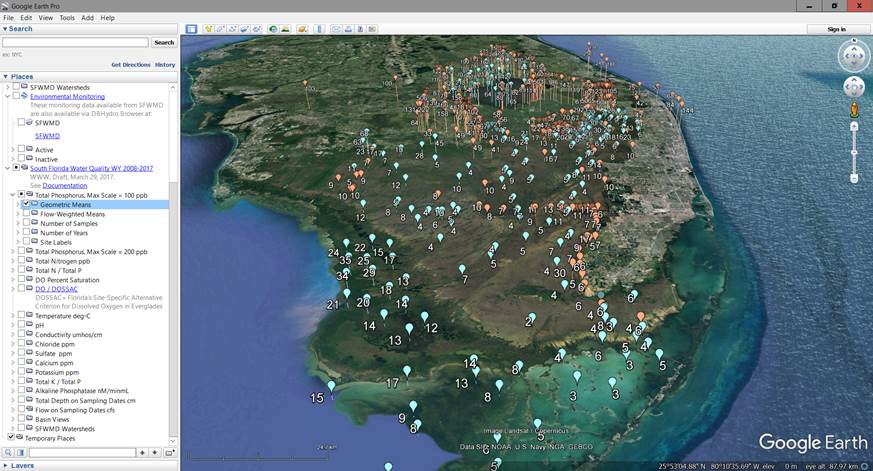Click the Add Image Overlay icon
Image resolution: width=873 pixels, height=471 pixels.
click(x=244, y=29)
